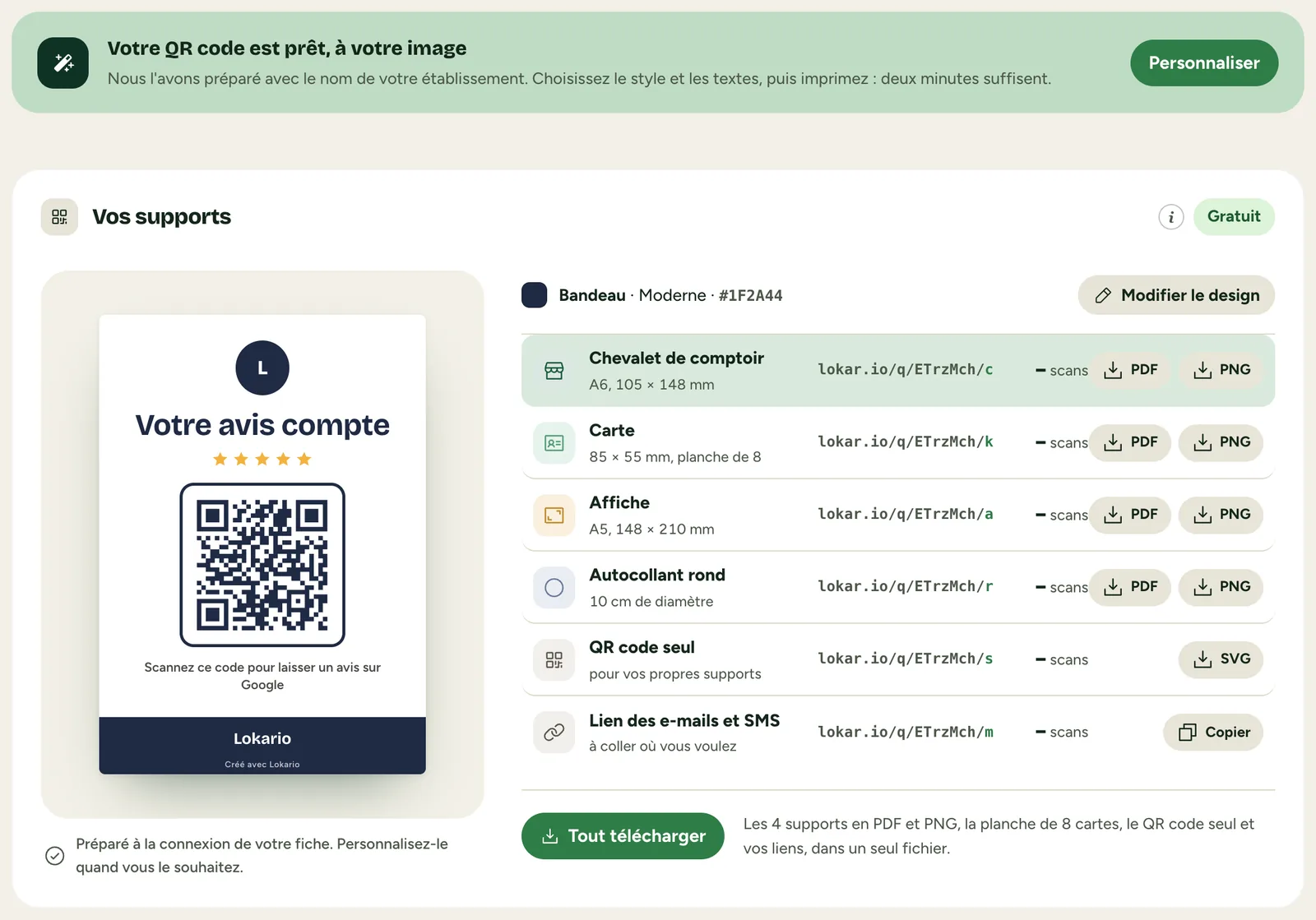Click scans count for Carte row
Image resolution: width=1316 pixels, height=920 pixels.
click(1061, 442)
